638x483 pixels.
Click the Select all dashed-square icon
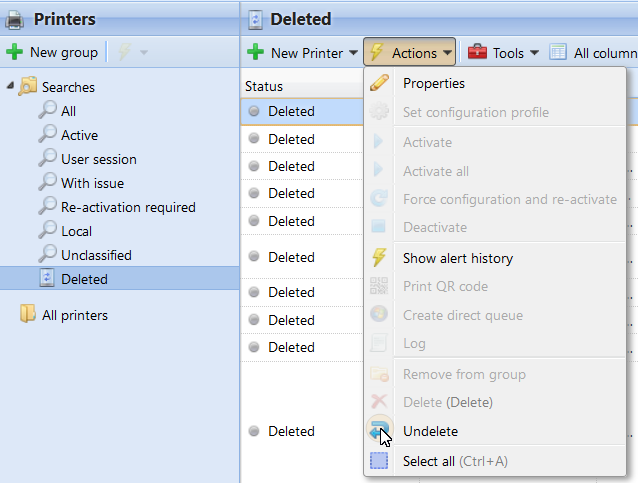[379, 461]
